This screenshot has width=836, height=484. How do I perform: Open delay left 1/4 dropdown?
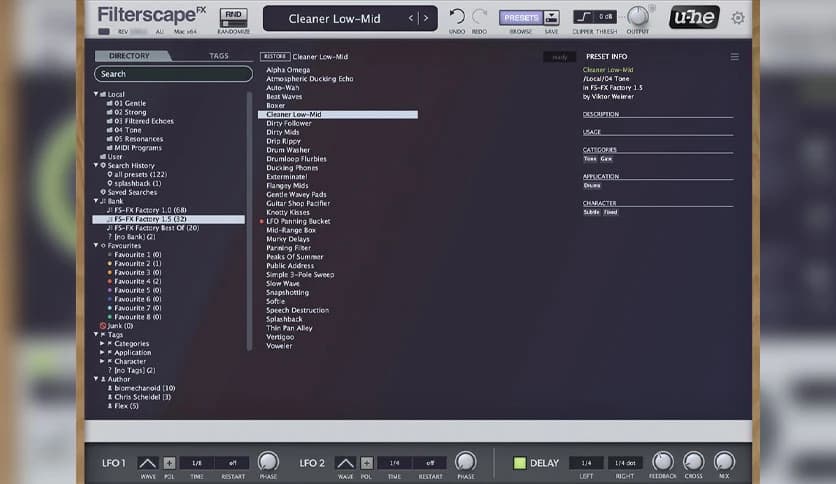586,463
